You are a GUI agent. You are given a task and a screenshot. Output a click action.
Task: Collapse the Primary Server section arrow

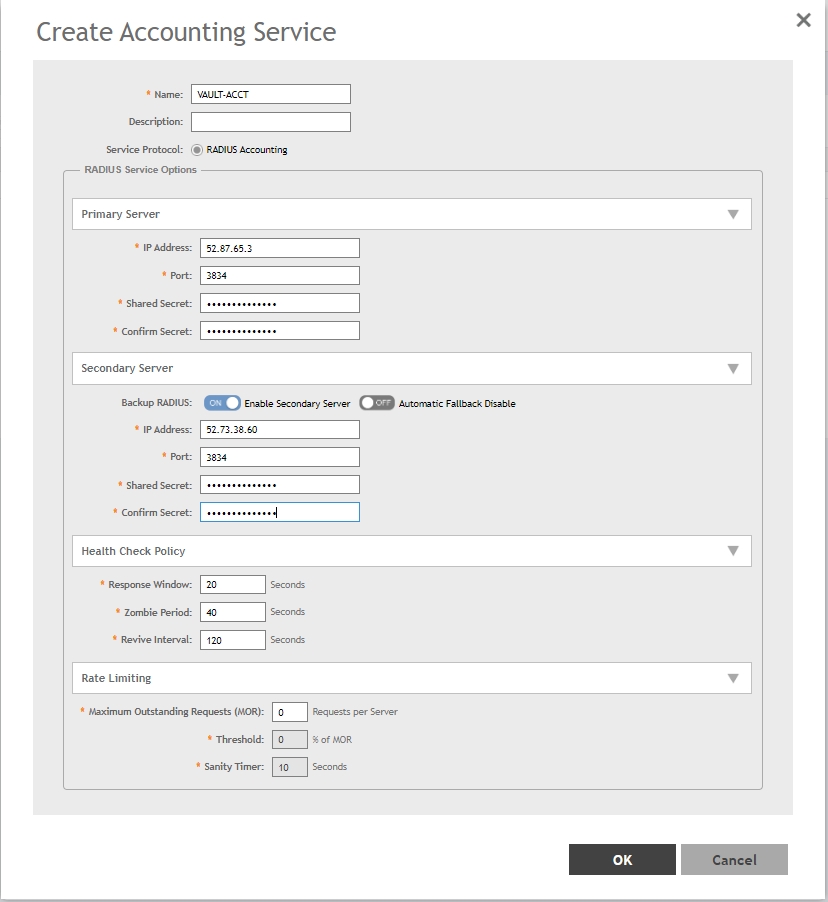click(x=732, y=214)
